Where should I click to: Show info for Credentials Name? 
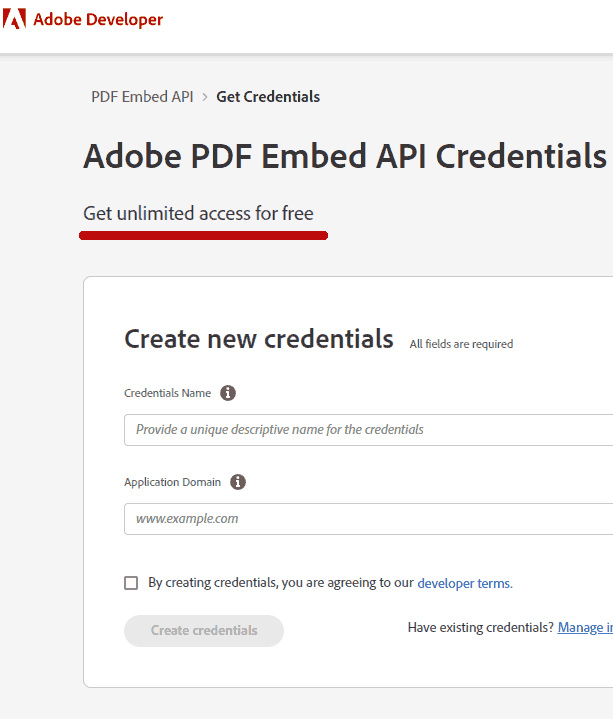tap(228, 393)
